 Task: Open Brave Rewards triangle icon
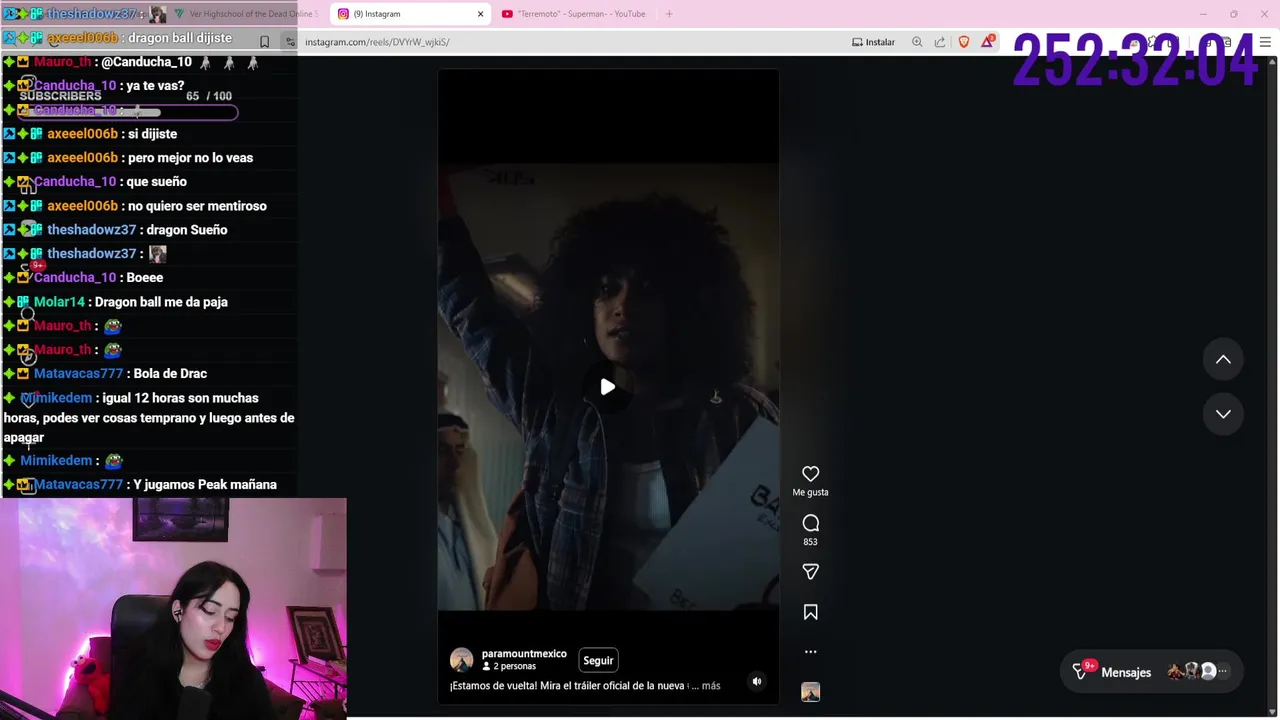point(988,41)
